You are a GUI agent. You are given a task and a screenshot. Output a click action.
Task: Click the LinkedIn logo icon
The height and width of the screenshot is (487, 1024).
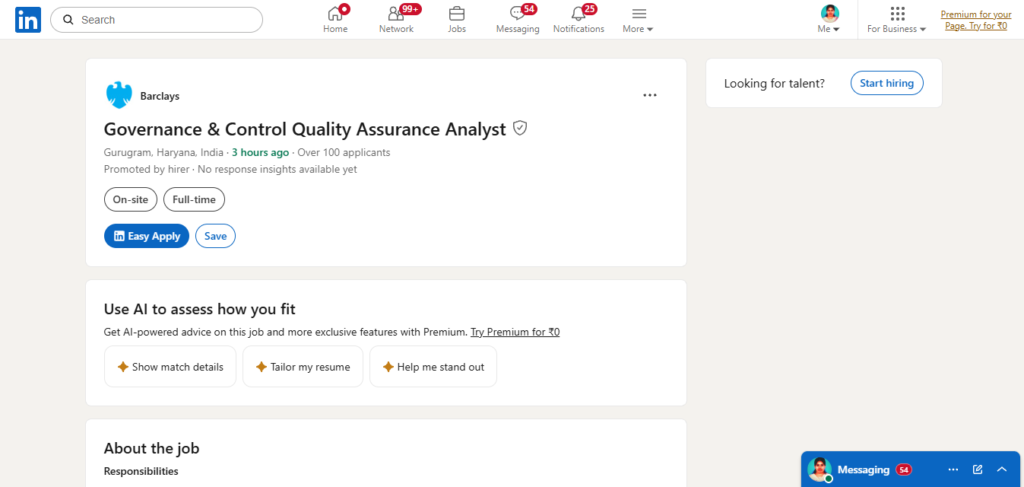coord(28,20)
